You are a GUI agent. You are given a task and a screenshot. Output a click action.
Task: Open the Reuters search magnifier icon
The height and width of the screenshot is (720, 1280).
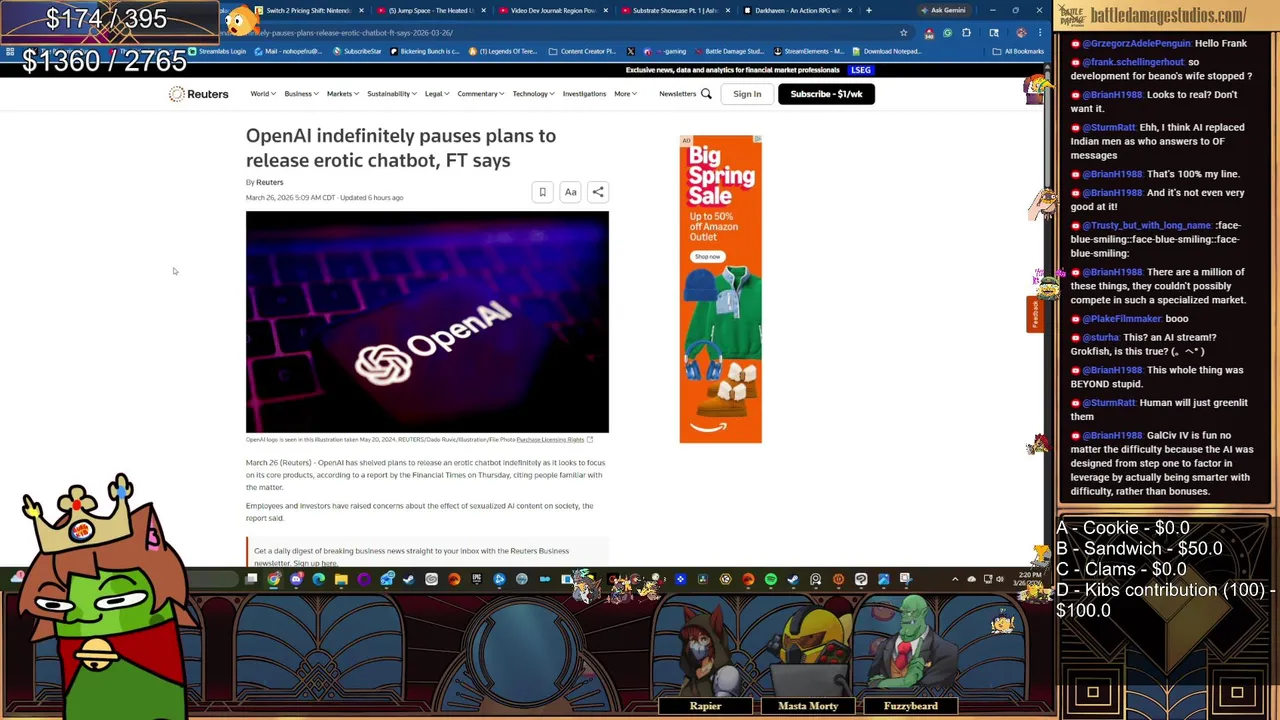point(706,94)
